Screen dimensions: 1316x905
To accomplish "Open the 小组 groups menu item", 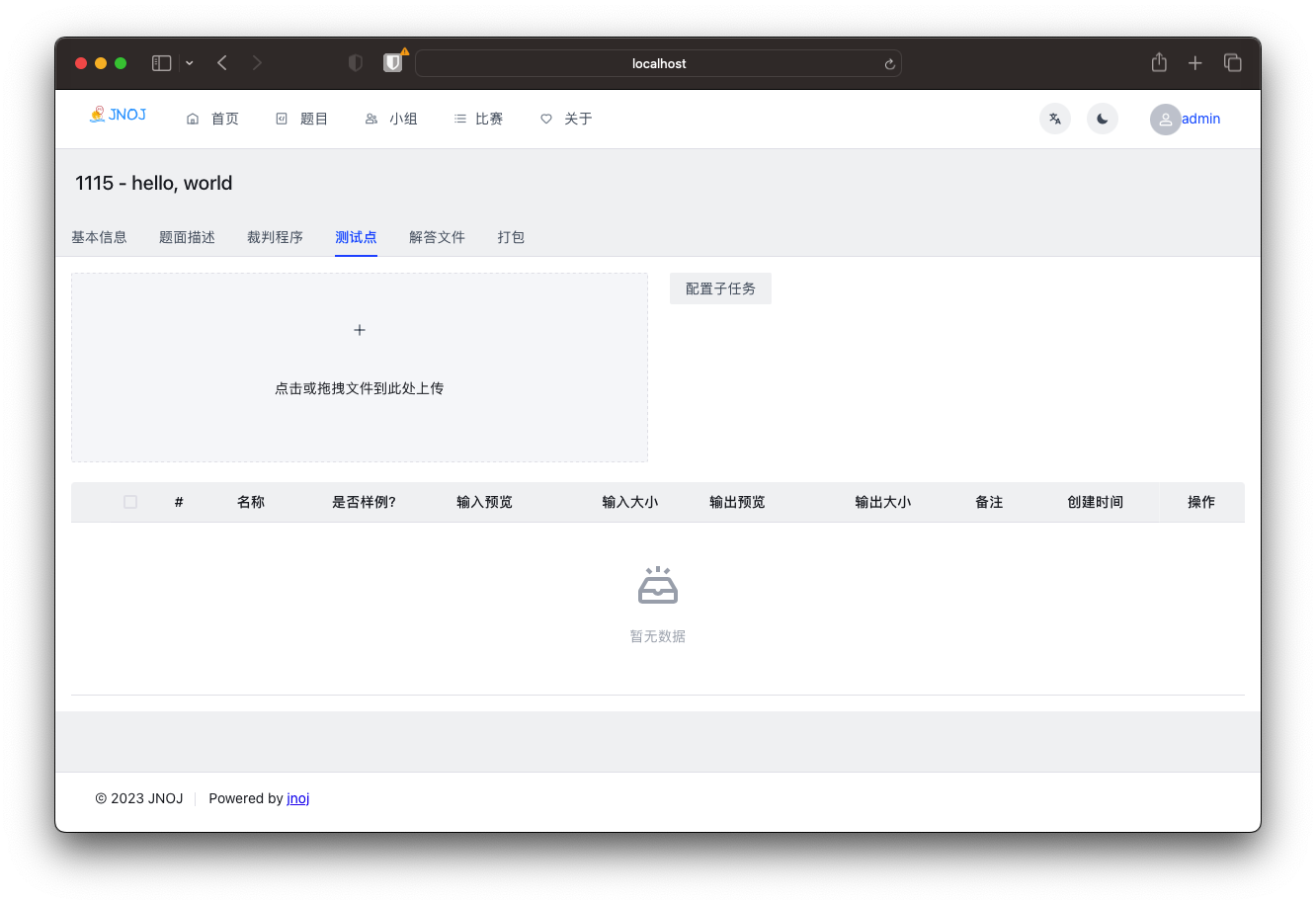I will [391, 119].
